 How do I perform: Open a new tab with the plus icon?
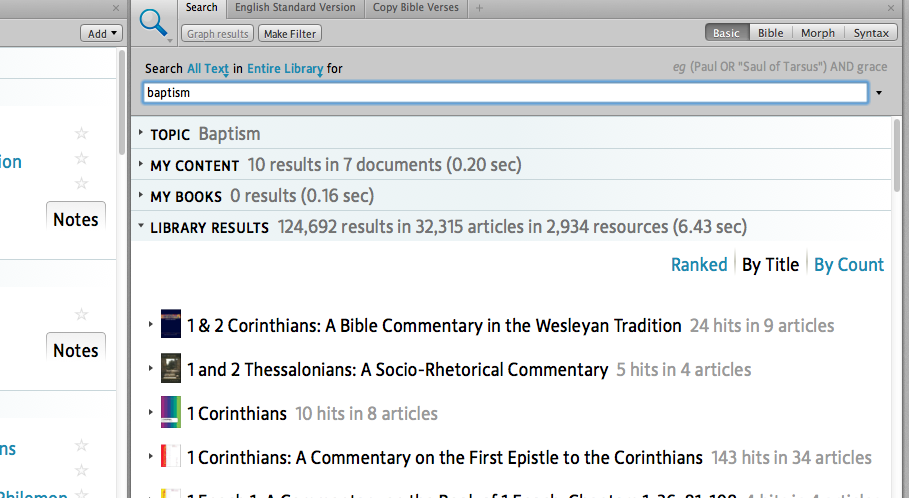click(x=480, y=8)
